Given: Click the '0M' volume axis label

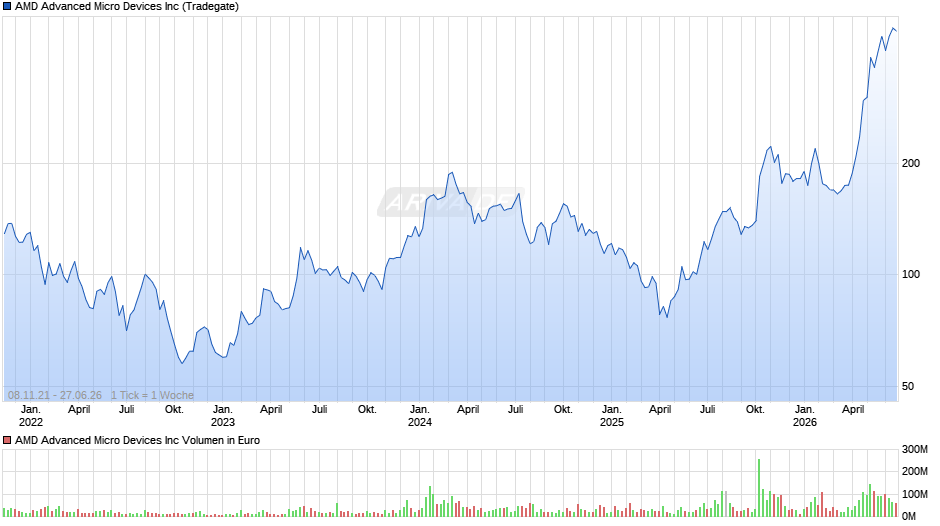Looking at the screenshot, I should pyautogui.click(x=909, y=516).
